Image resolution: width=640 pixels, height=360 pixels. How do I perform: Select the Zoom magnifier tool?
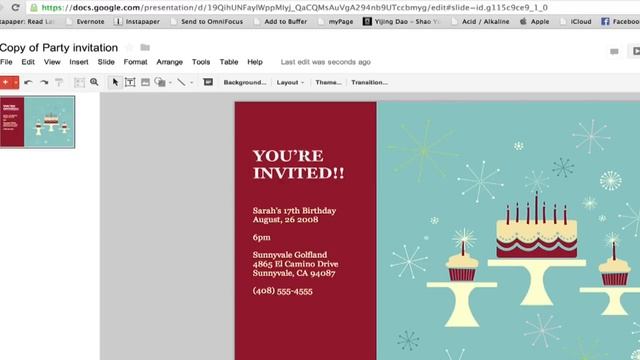point(94,82)
